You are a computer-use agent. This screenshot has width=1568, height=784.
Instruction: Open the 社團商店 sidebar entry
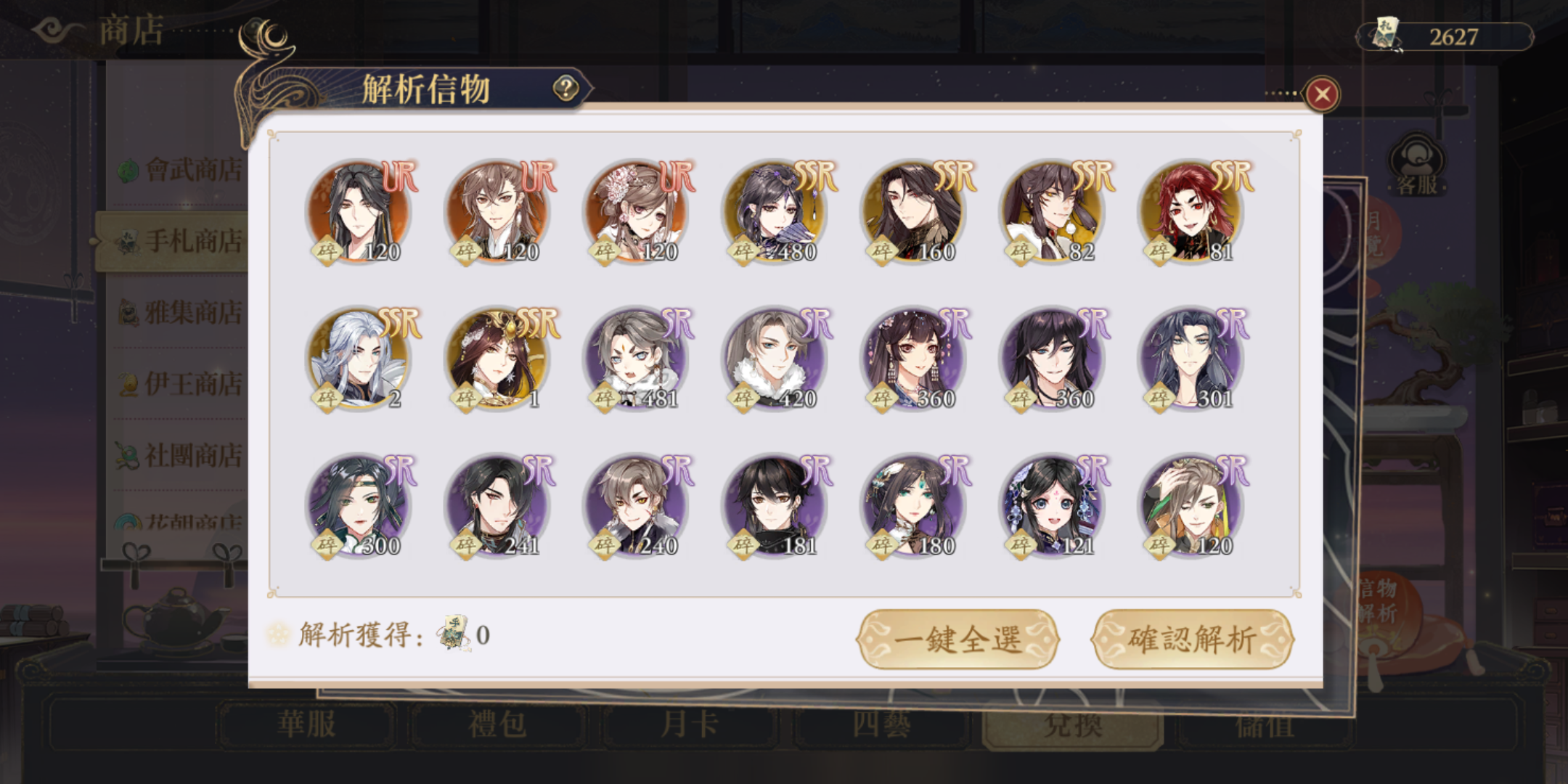pyautogui.click(x=180, y=456)
